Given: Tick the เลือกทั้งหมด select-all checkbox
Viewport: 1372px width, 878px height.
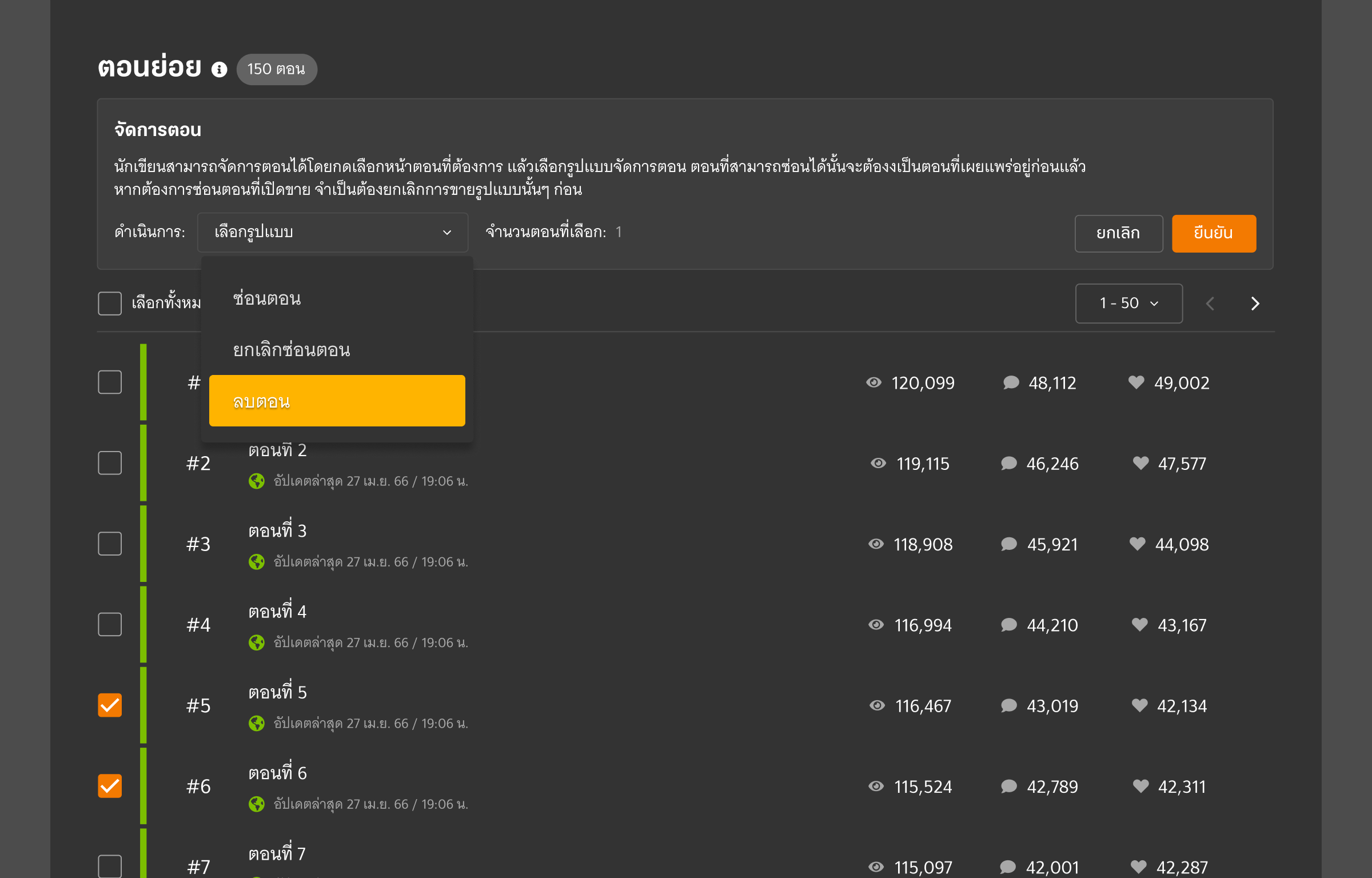Looking at the screenshot, I should tap(110, 303).
